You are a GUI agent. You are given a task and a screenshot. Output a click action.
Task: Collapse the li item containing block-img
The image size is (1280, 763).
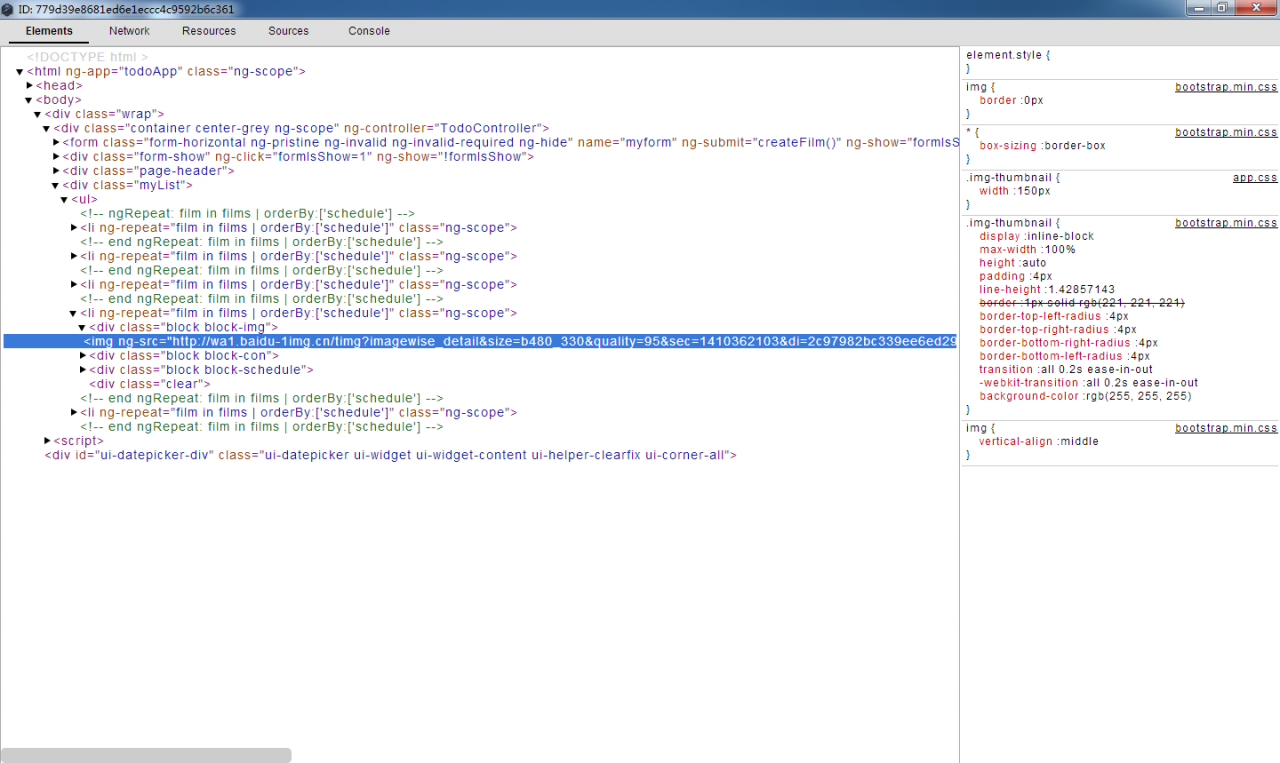click(x=74, y=314)
